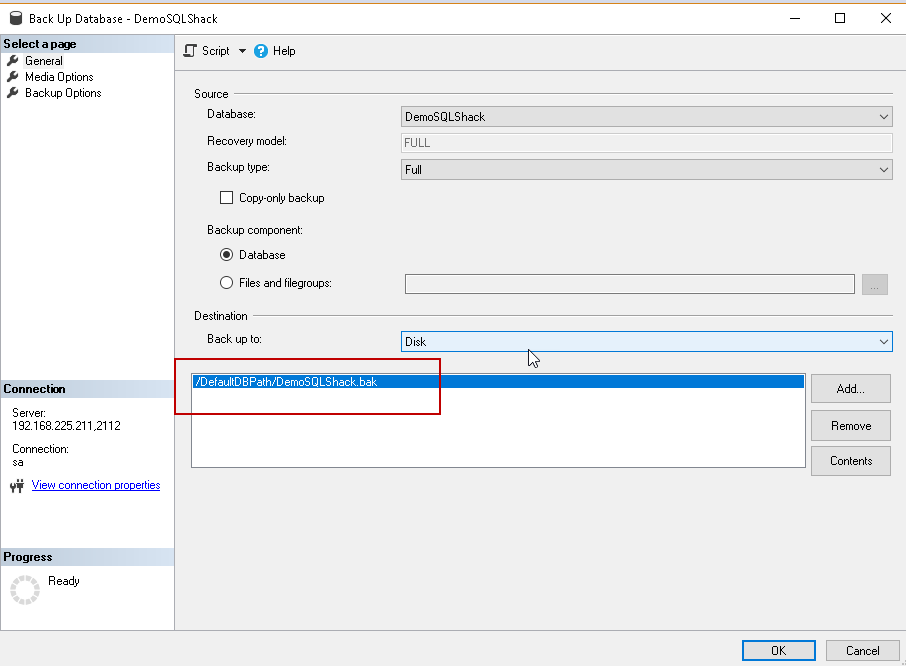Click the Cancel button
906x666 pixels.
click(x=862, y=650)
